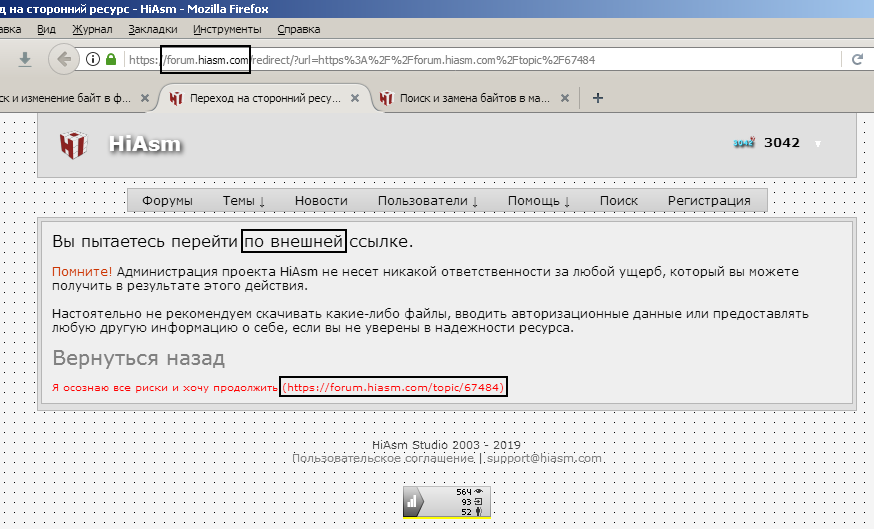Continue to the forum.hiasm.com/topic/67484 link
Image resolution: width=874 pixels, height=529 pixels.
pos(393,386)
